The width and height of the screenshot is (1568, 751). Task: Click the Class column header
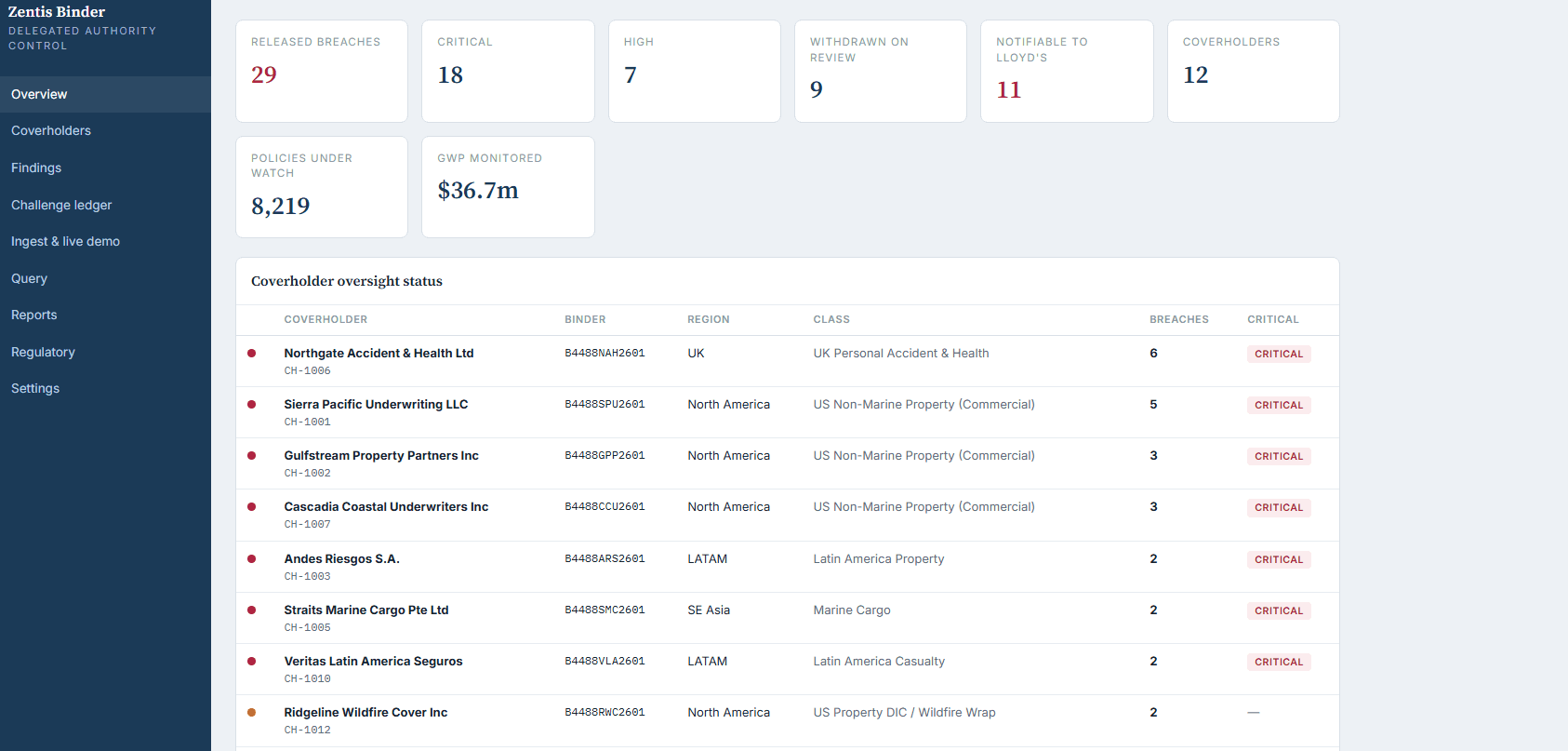coord(831,319)
